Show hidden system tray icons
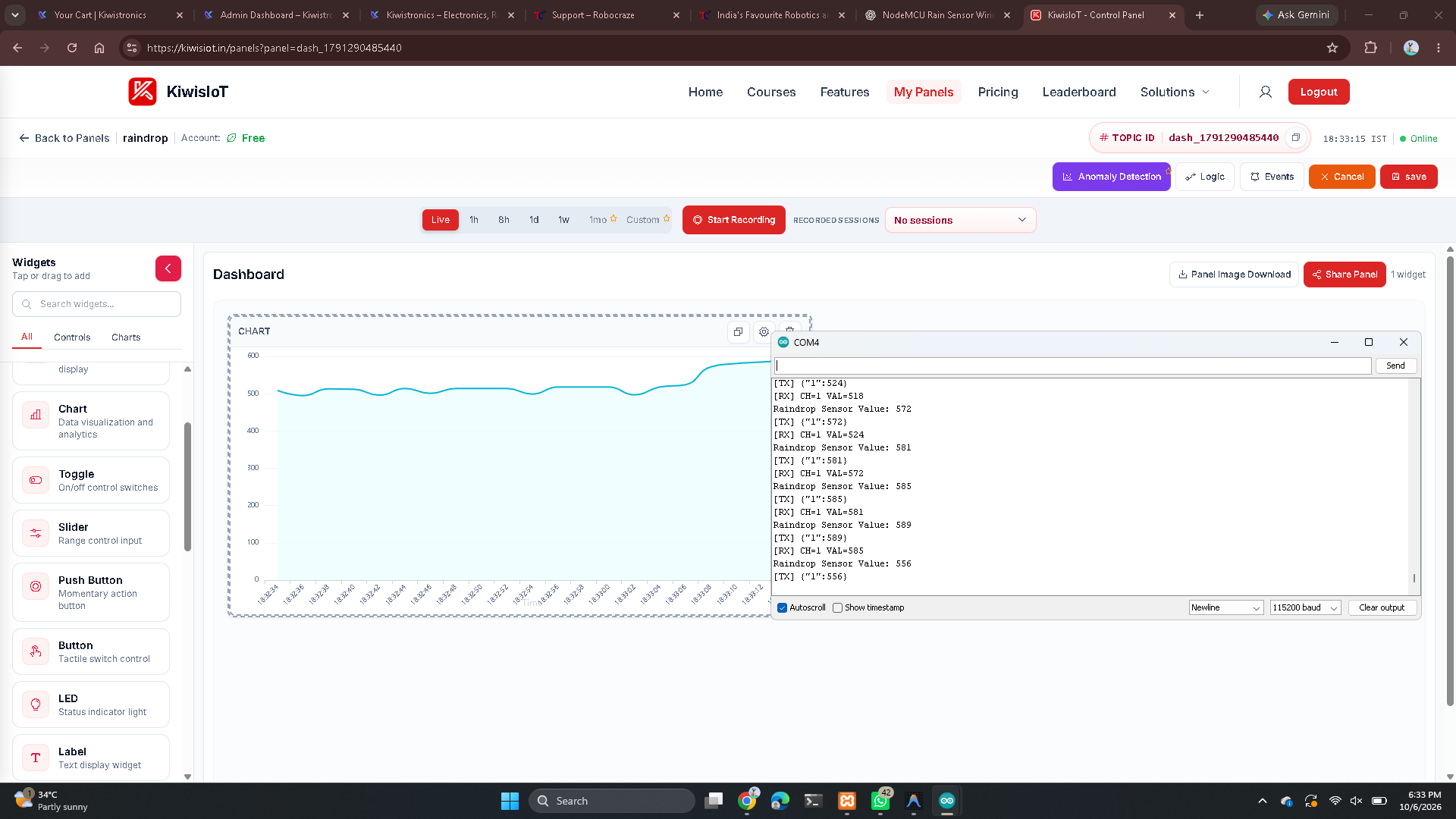 tap(1262, 801)
